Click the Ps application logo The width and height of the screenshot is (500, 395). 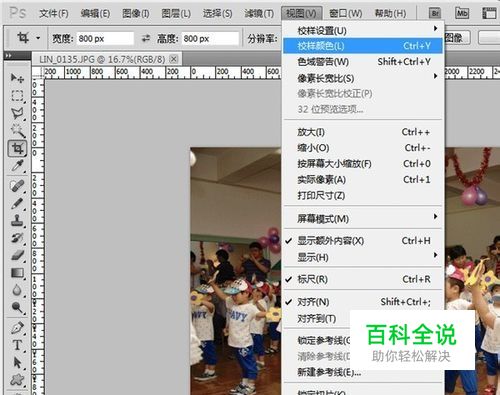pos(17,13)
